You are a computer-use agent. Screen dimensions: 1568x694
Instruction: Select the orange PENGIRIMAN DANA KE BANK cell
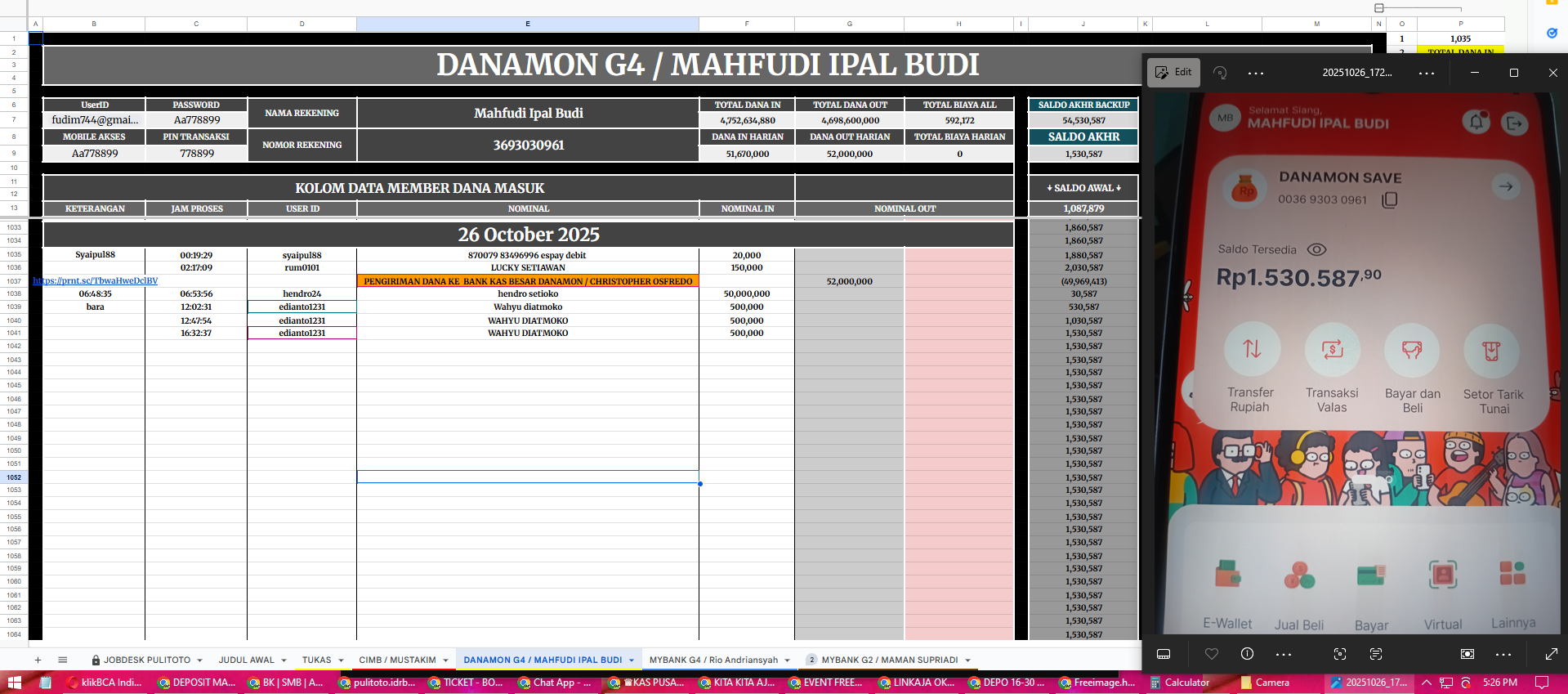528,281
